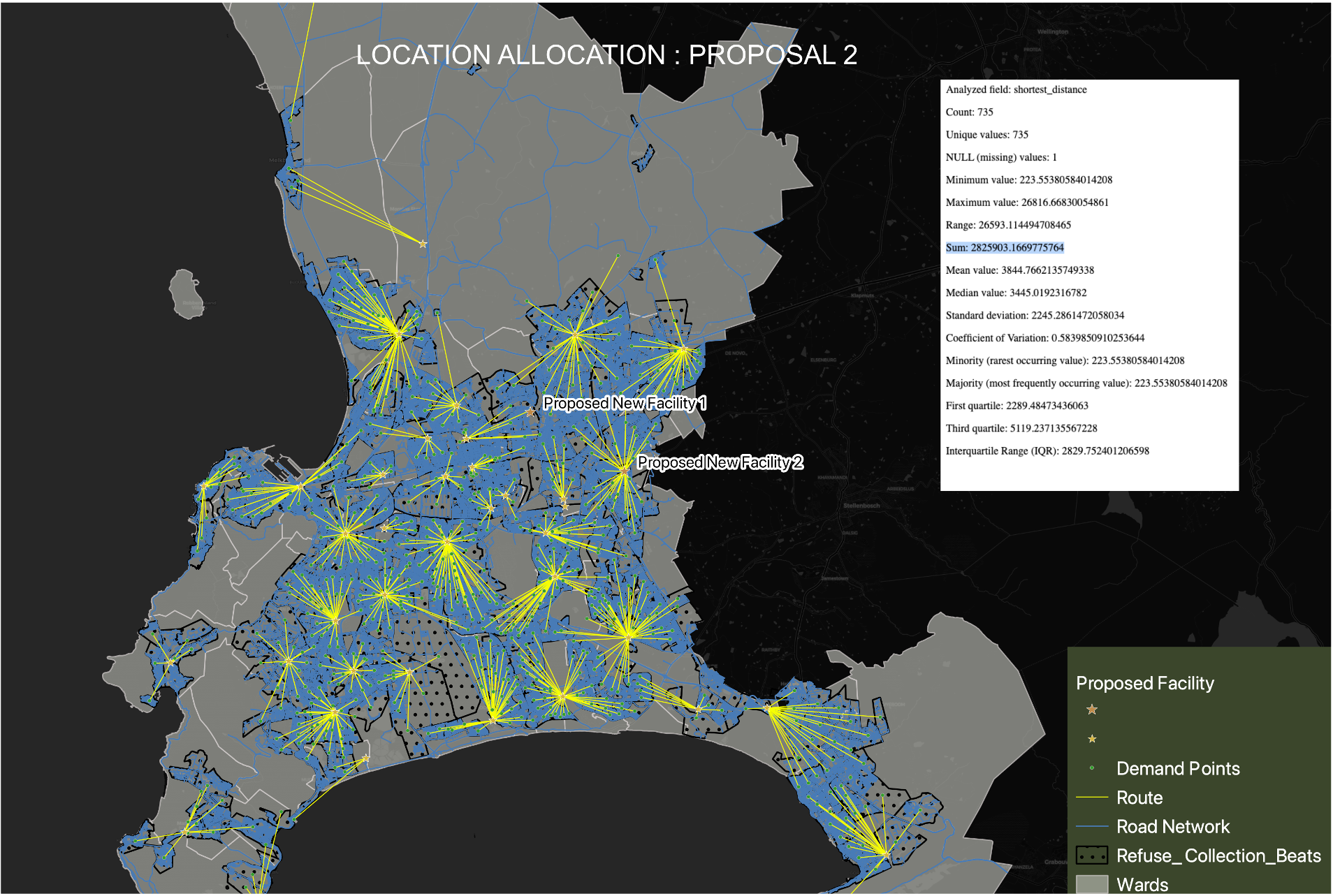
Task: Click the map title LOCATION ALLOCATION : PROPOSAL 2
Action: pyautogui.click(x=606, y=55)
